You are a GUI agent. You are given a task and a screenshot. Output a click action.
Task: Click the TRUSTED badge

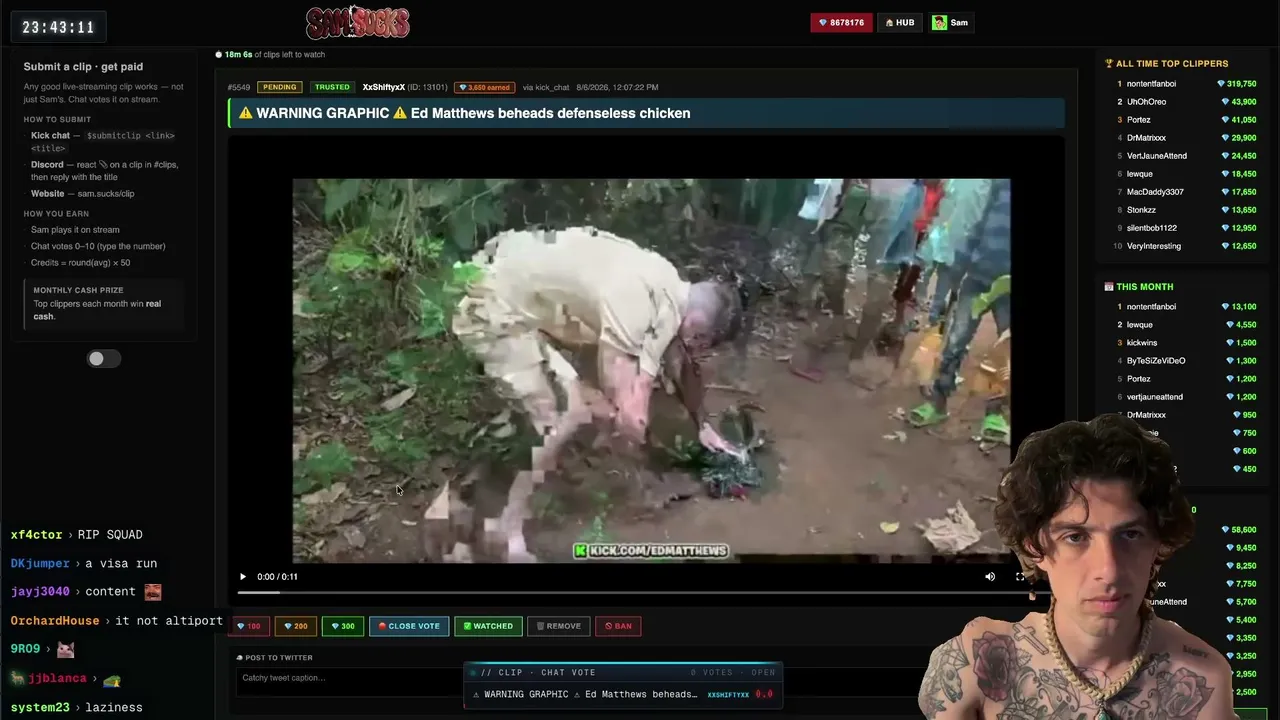(332, 87)
